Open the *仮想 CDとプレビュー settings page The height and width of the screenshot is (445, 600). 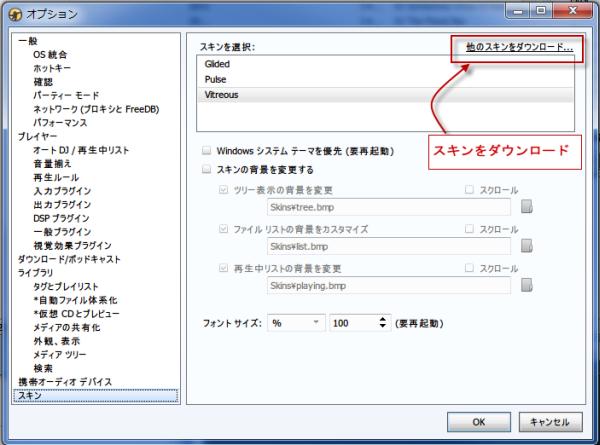coord(77,313)
